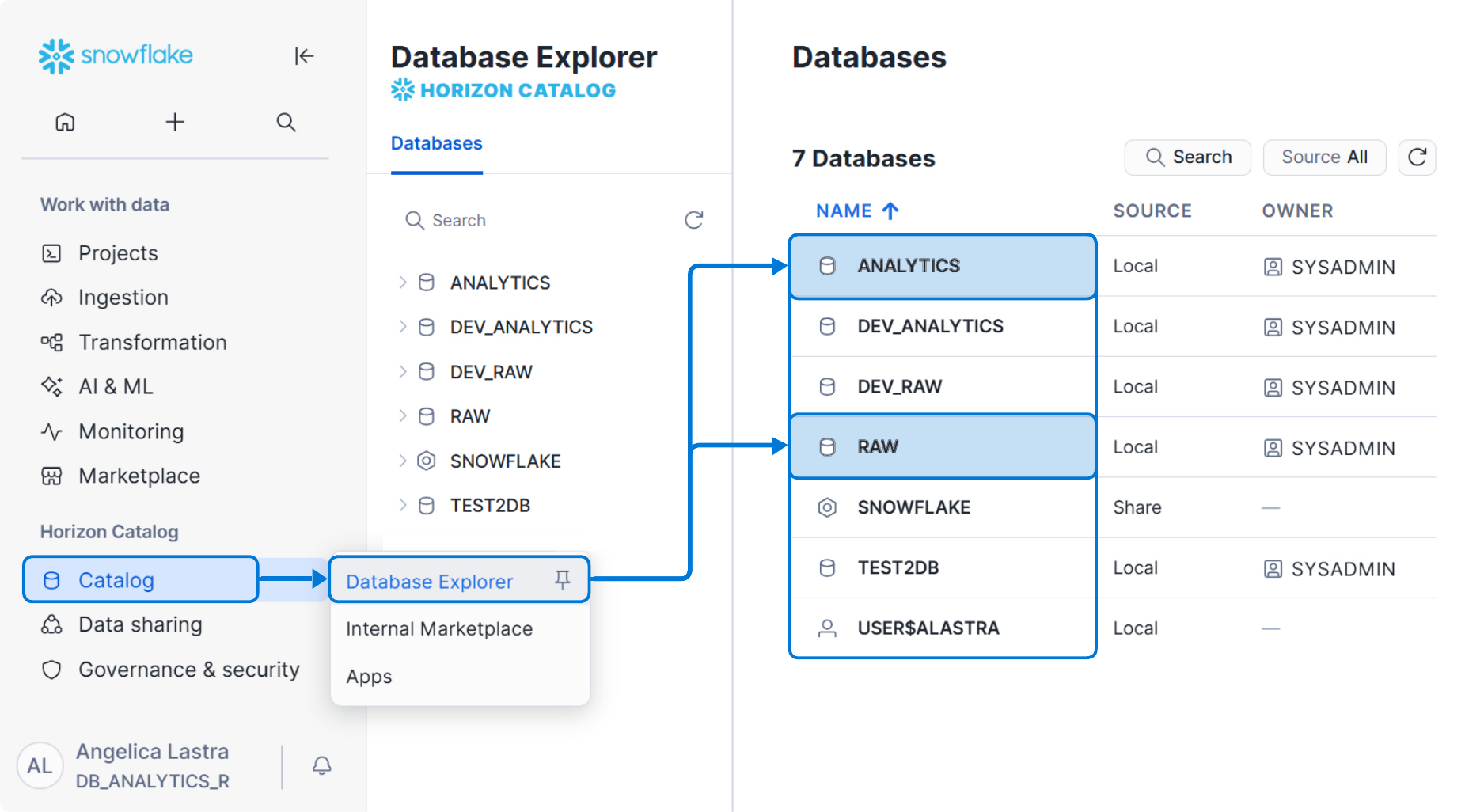
Task: Switch to the Databases tab
Action: click(x=436, y=143)
